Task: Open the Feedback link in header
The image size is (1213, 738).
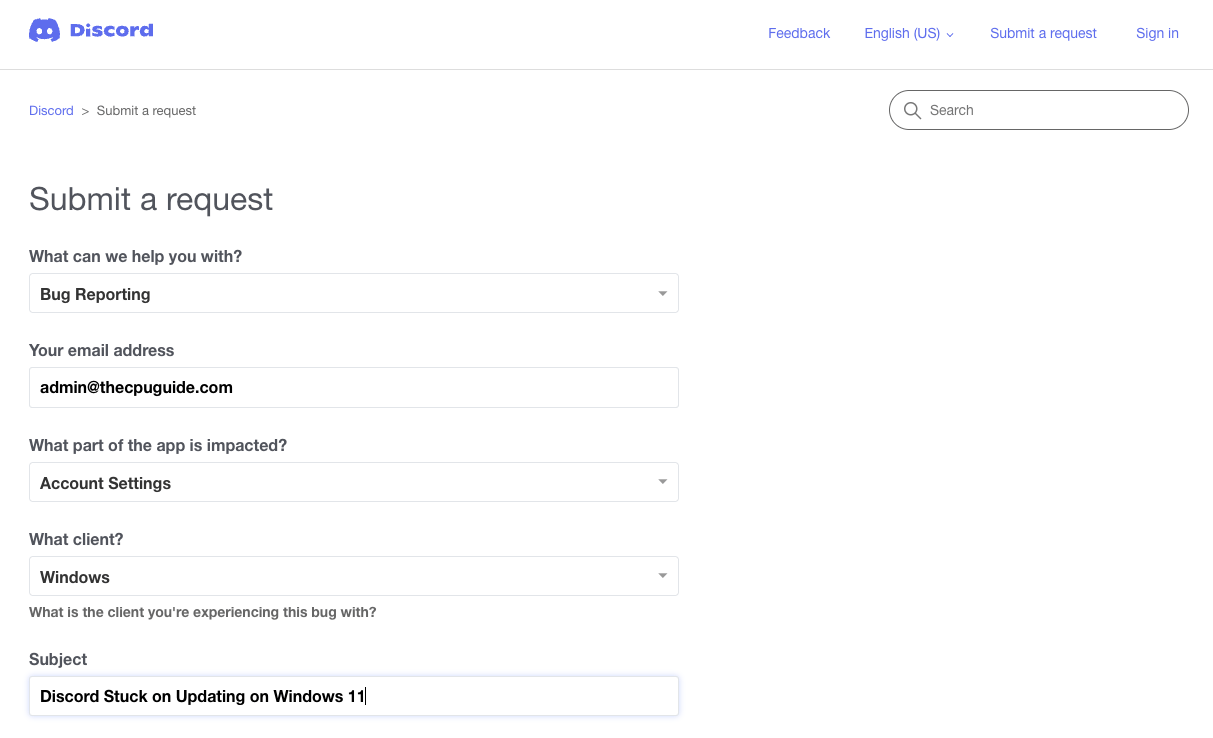Action: point(798,33)
